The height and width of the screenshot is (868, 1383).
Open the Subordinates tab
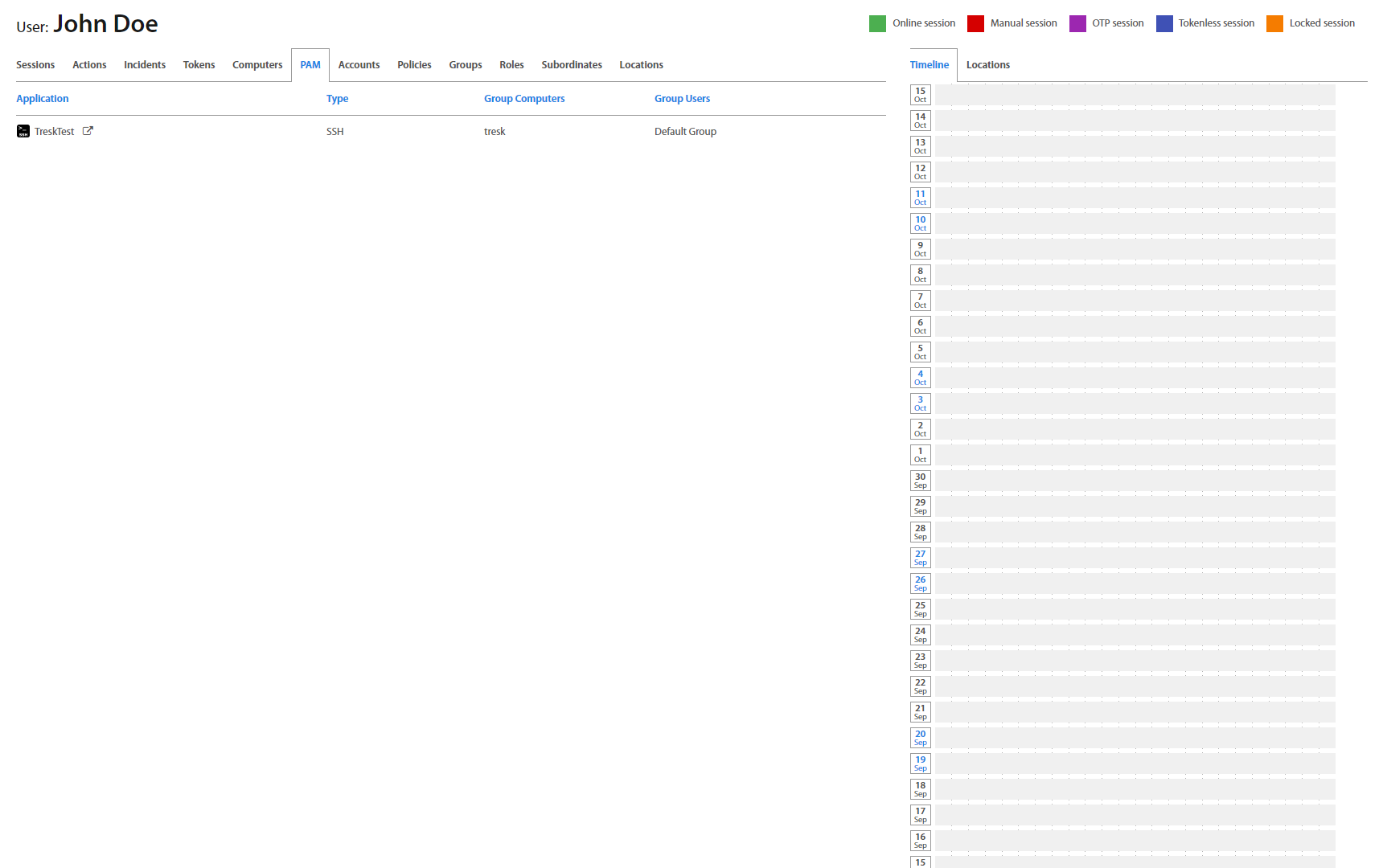click(572, 65)
